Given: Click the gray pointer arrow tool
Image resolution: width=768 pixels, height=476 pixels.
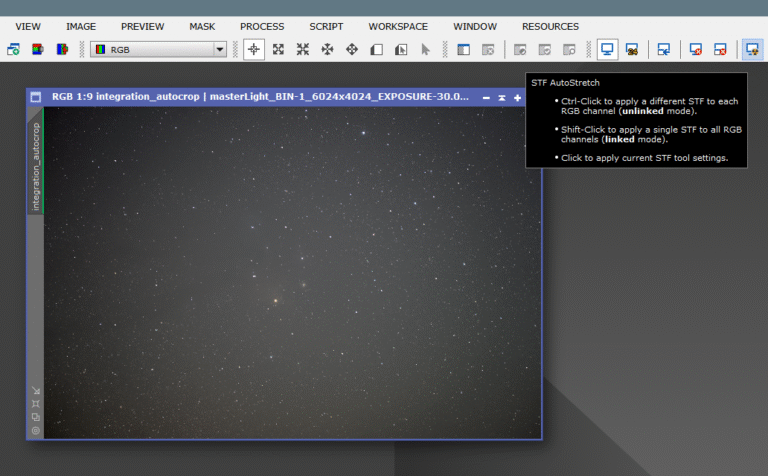Looking at the screenshot, I should coord(425,49).
